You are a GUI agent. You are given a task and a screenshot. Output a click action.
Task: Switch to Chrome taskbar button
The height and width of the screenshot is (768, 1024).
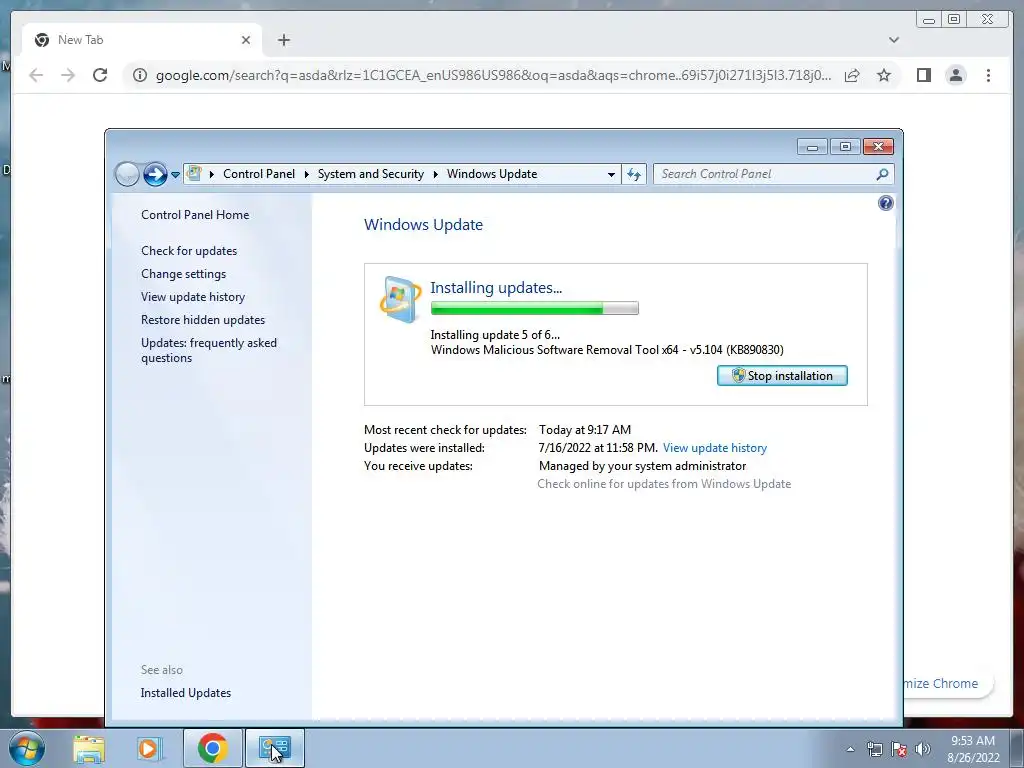coord(213,748)
